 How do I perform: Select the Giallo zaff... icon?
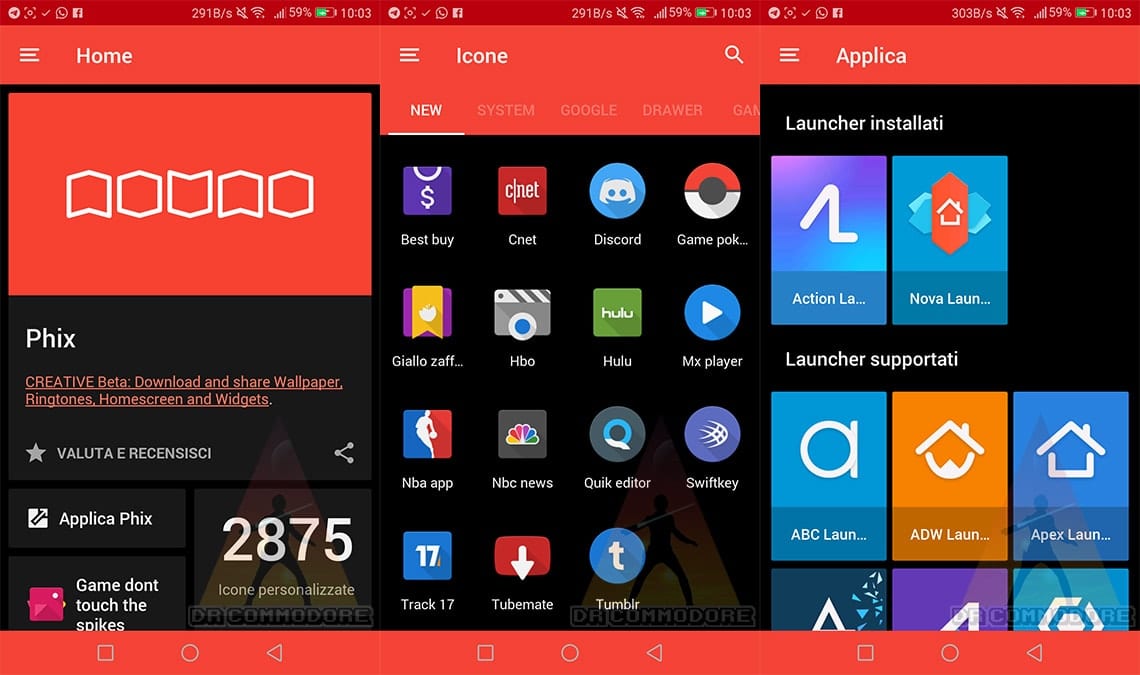pos(428,312)
